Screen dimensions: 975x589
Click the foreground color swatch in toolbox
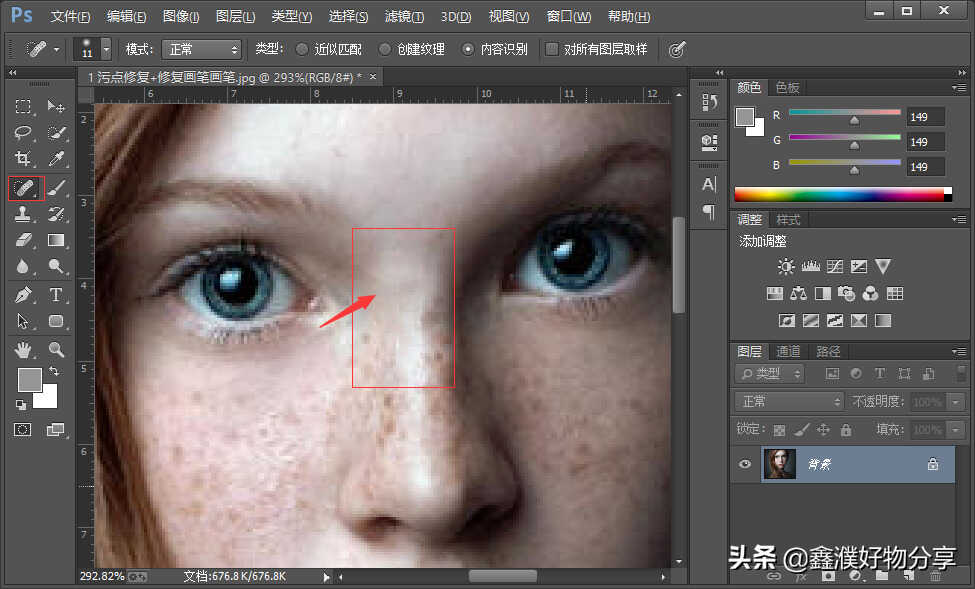pyautogui.click(x=29, y=379)
